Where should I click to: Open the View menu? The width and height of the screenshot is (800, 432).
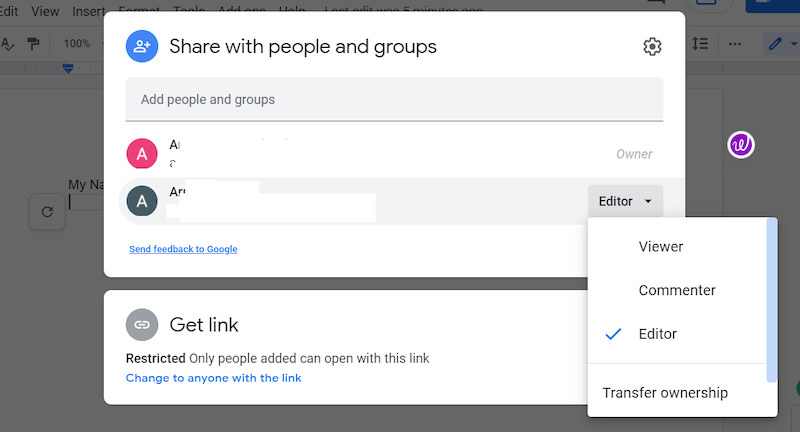point(45,11)
